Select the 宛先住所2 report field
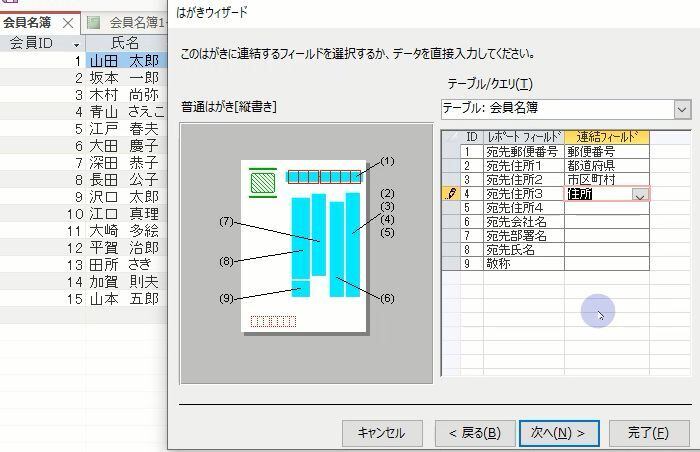This screenshot has height=452, width=700. tap(524, 180)
